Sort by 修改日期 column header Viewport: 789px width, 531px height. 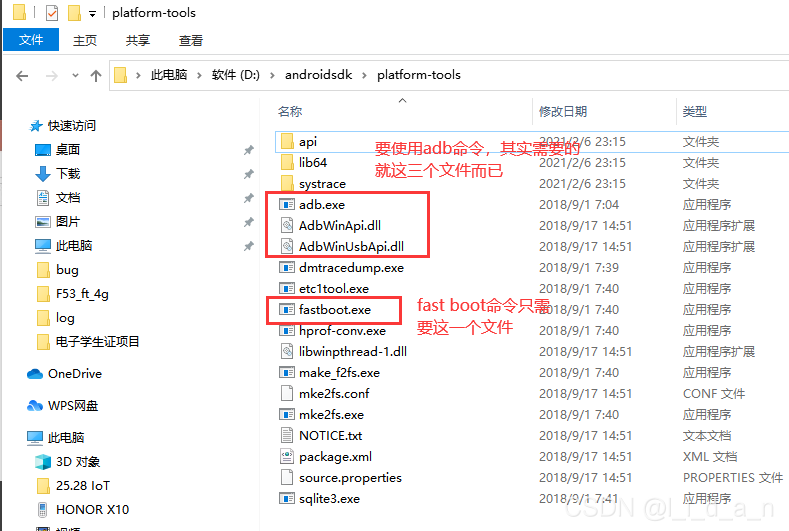click(x=563, y=111)
